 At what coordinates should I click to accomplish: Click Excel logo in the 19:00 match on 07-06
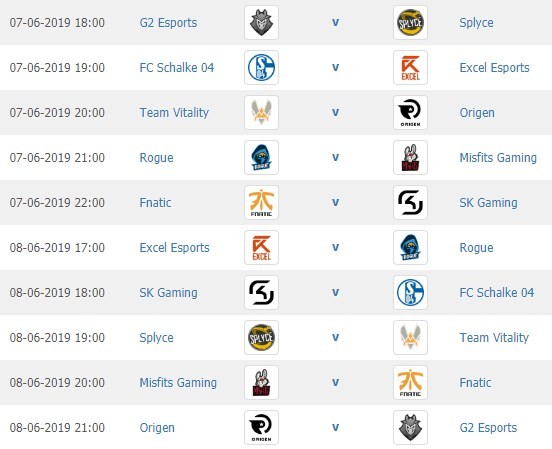point(410,67)
